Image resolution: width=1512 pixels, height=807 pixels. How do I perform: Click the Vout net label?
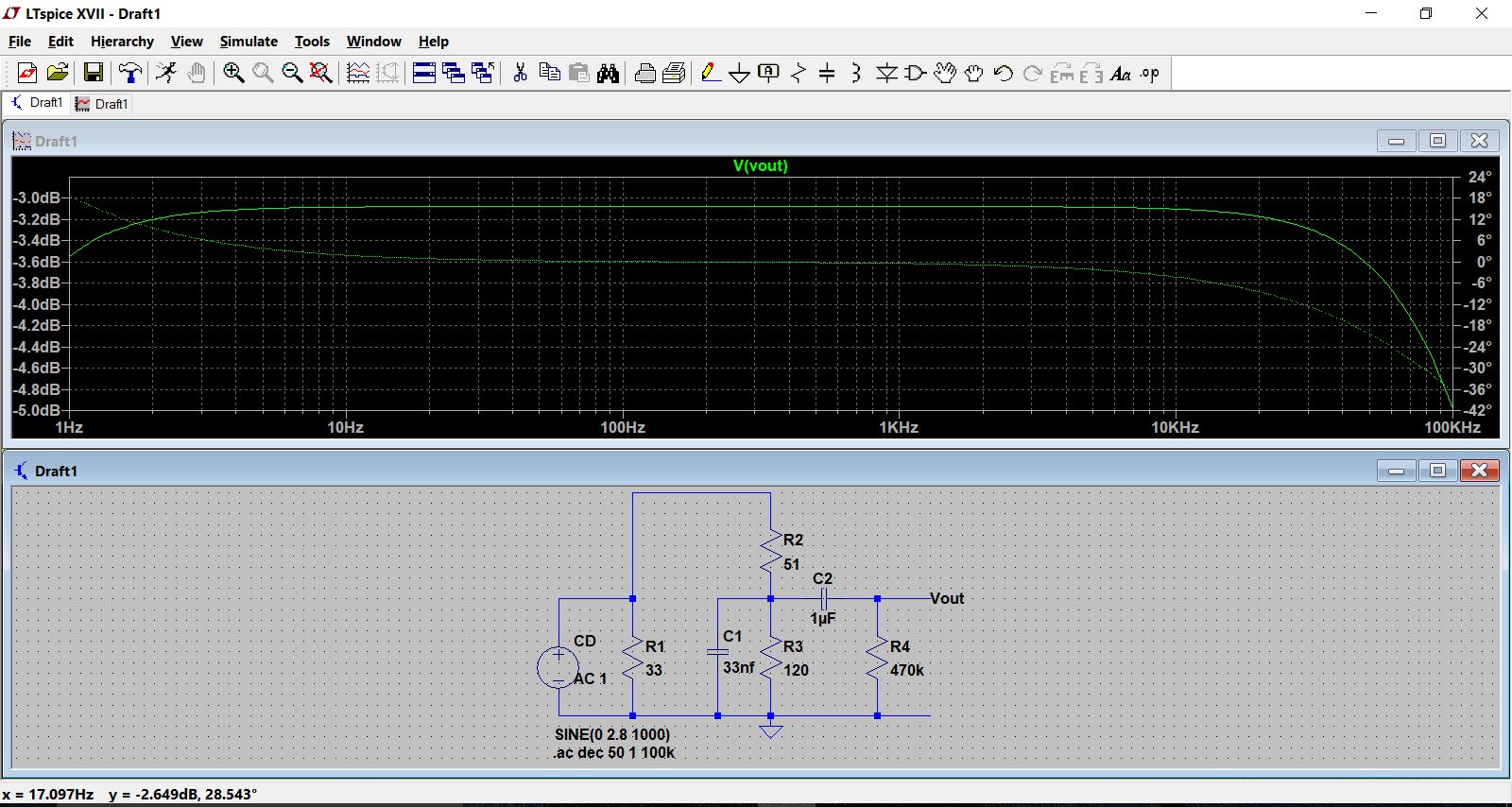947,598
